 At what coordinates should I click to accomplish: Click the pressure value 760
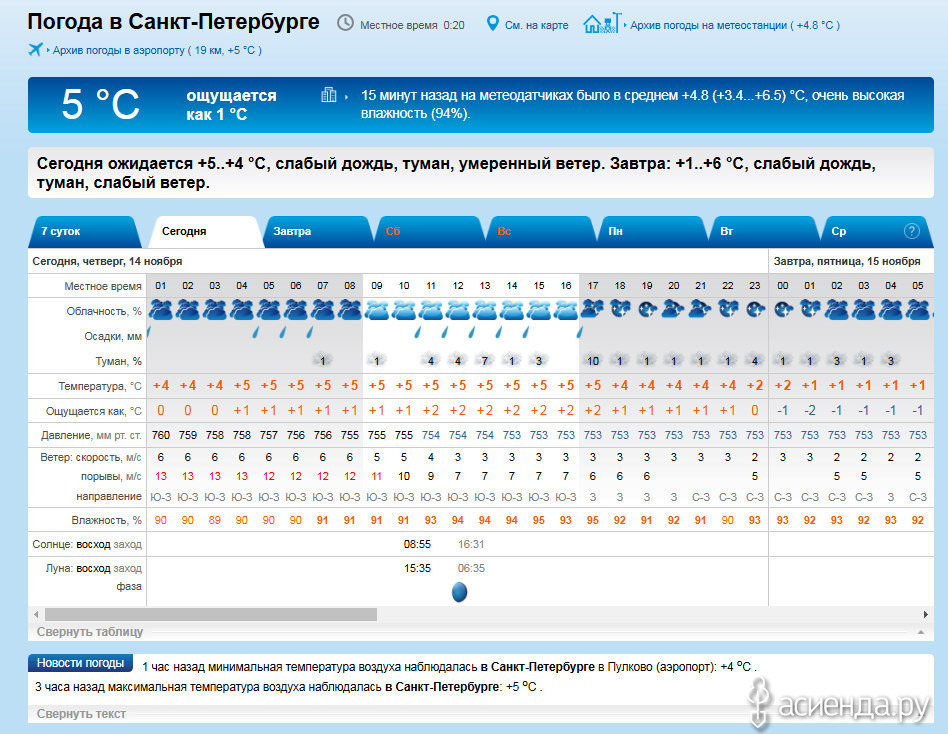tap(161, 435)
